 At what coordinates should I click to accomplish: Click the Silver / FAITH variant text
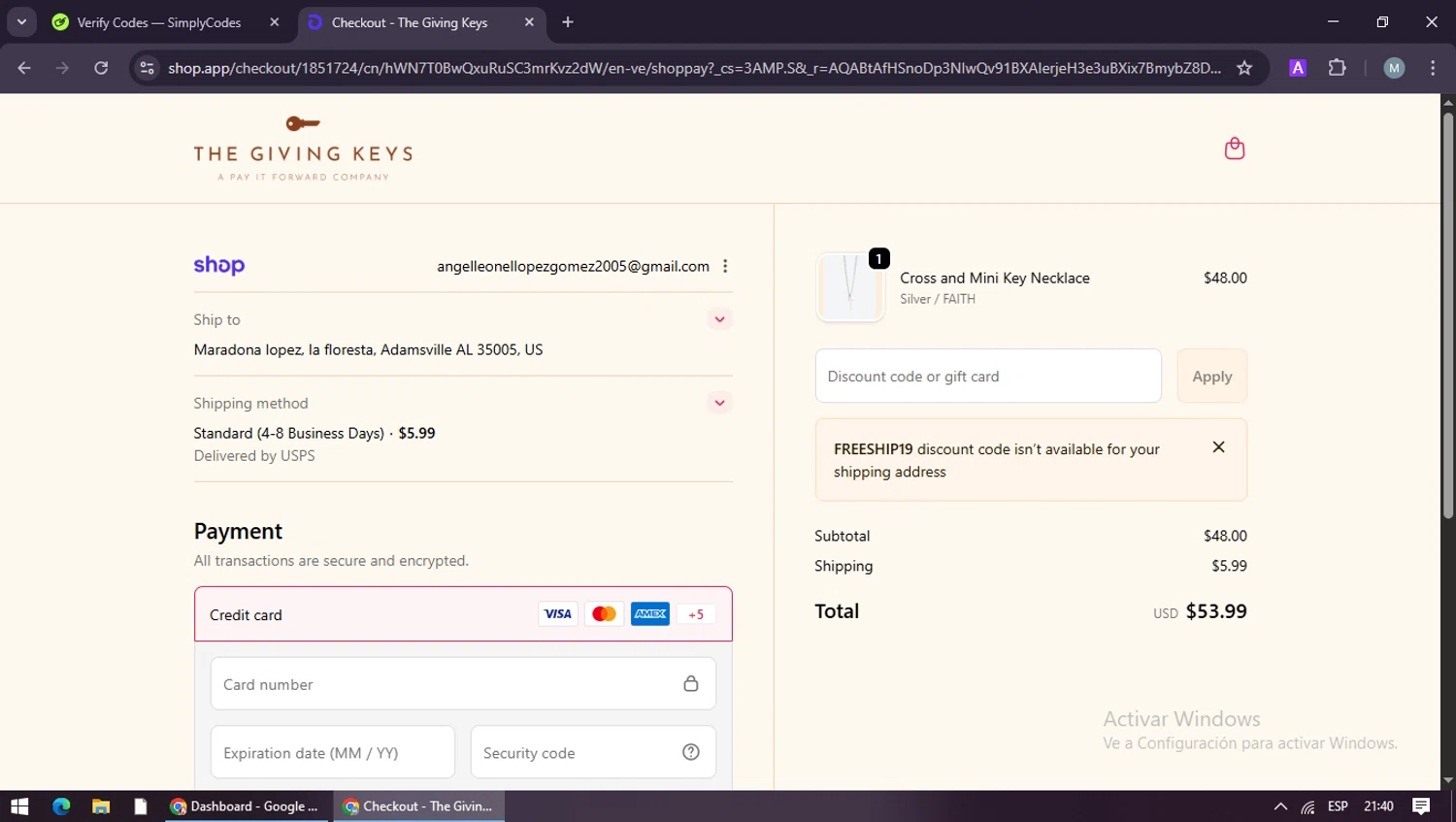(x=938, y=299)
